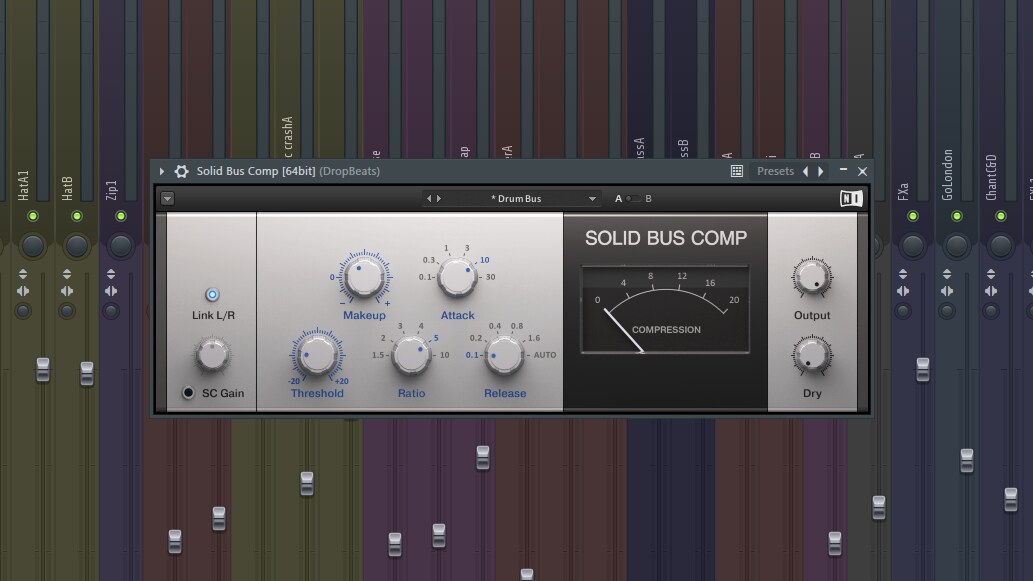Screen dimensions: 1033x581
Task: Open the Solid Bus Comp header dropdown menu
Action: click(x=167, y=198)
